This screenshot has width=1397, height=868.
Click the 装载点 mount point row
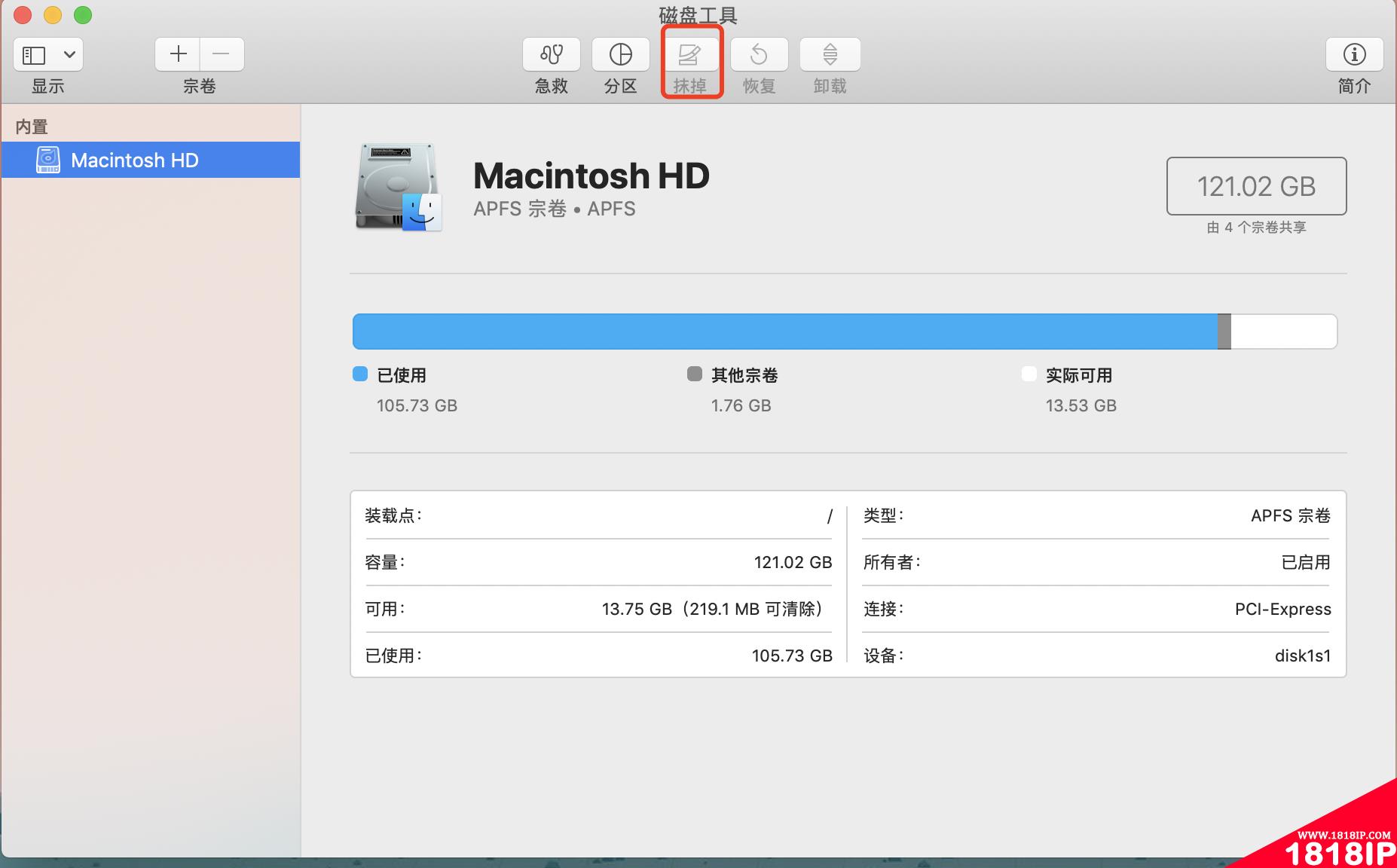(x=598, y=515)
